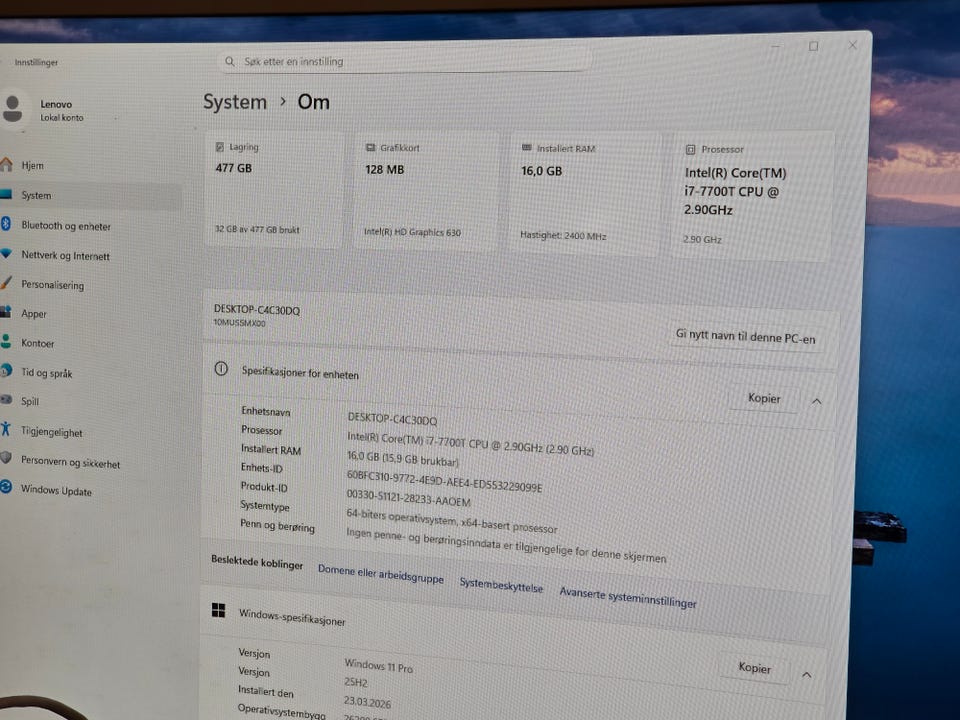960x720 pixels.
Task: Click the Tid og språk globe icon
Action: coord(6,370)
